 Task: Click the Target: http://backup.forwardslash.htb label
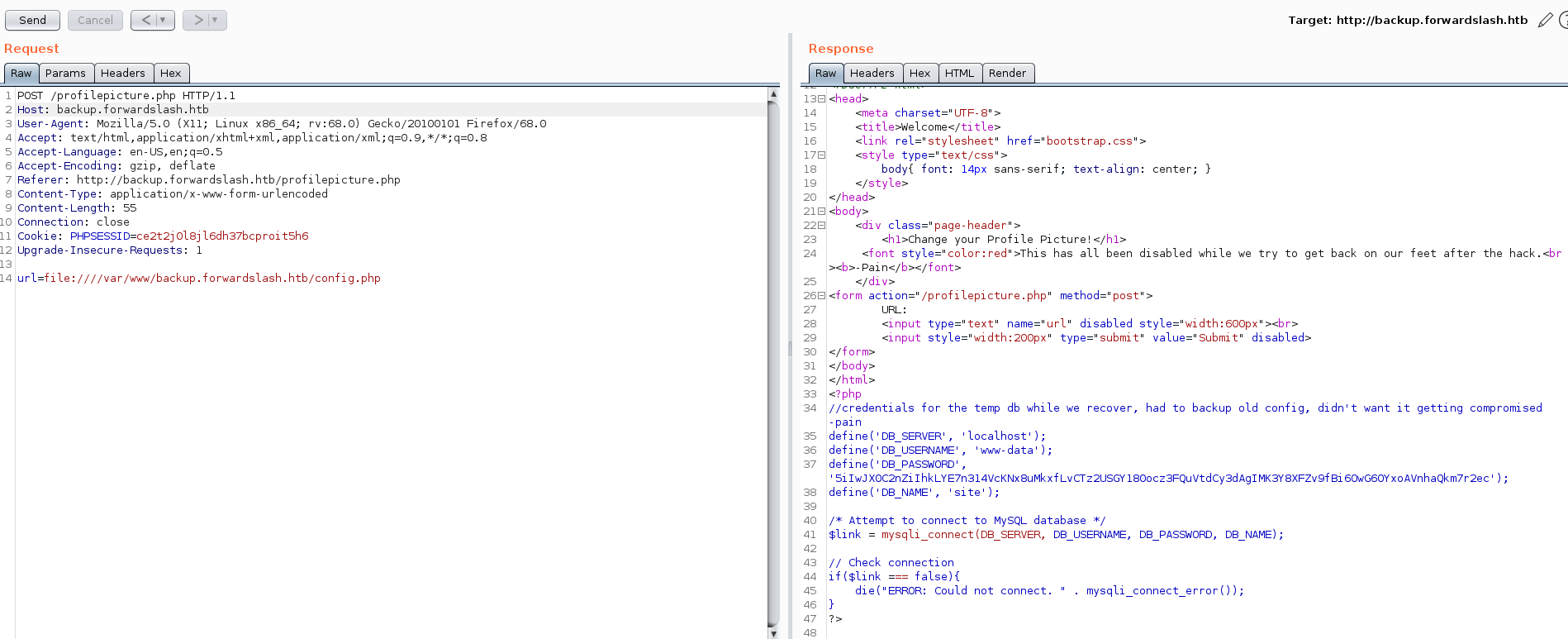1408,20
